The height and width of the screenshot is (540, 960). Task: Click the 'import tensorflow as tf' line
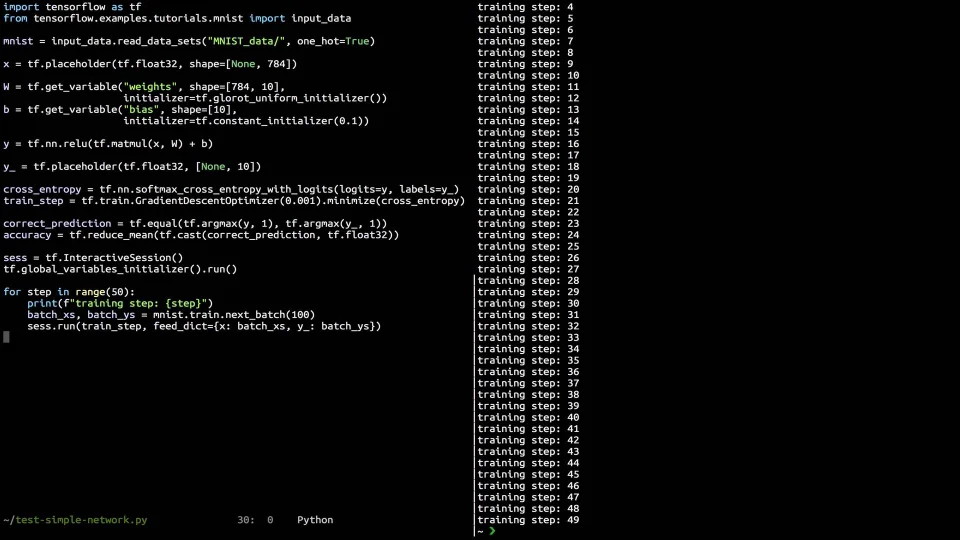72,7
